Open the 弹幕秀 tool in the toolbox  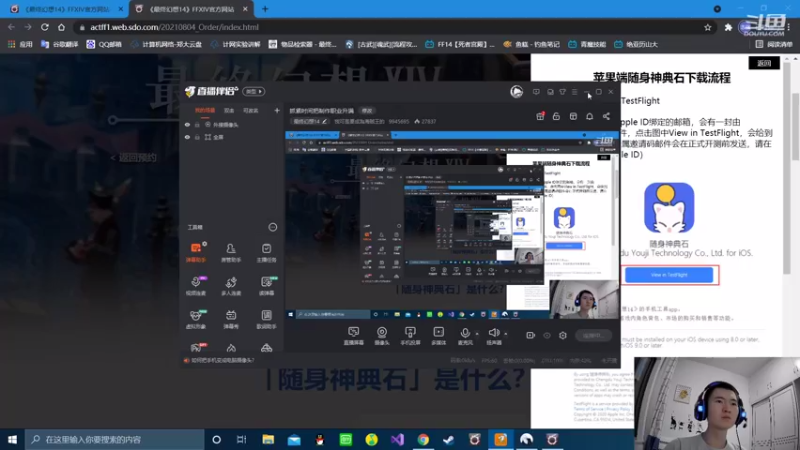[231, 319]
